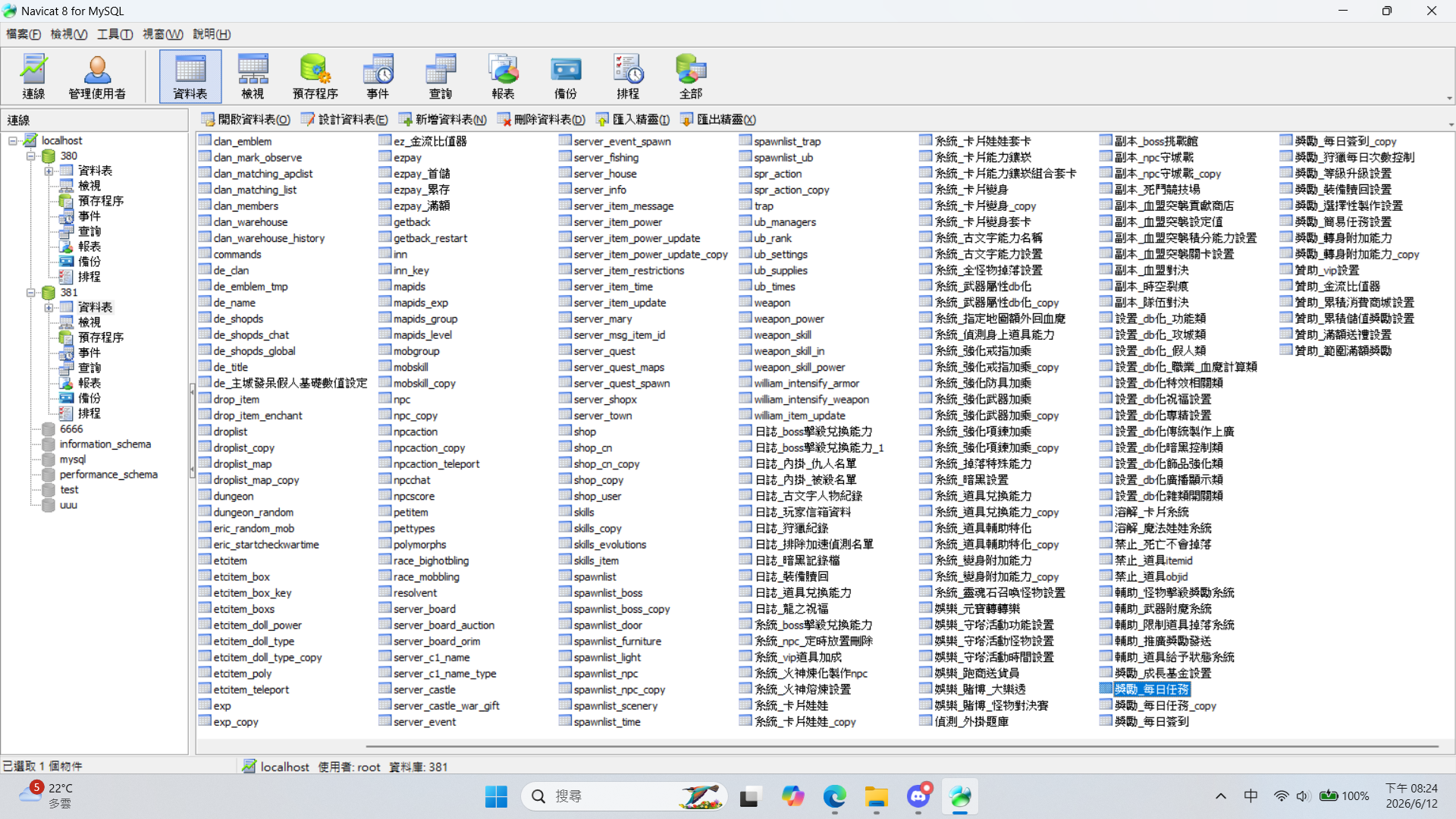Launch 匯入精靈 (Import Wizard)

pos(632,119)
